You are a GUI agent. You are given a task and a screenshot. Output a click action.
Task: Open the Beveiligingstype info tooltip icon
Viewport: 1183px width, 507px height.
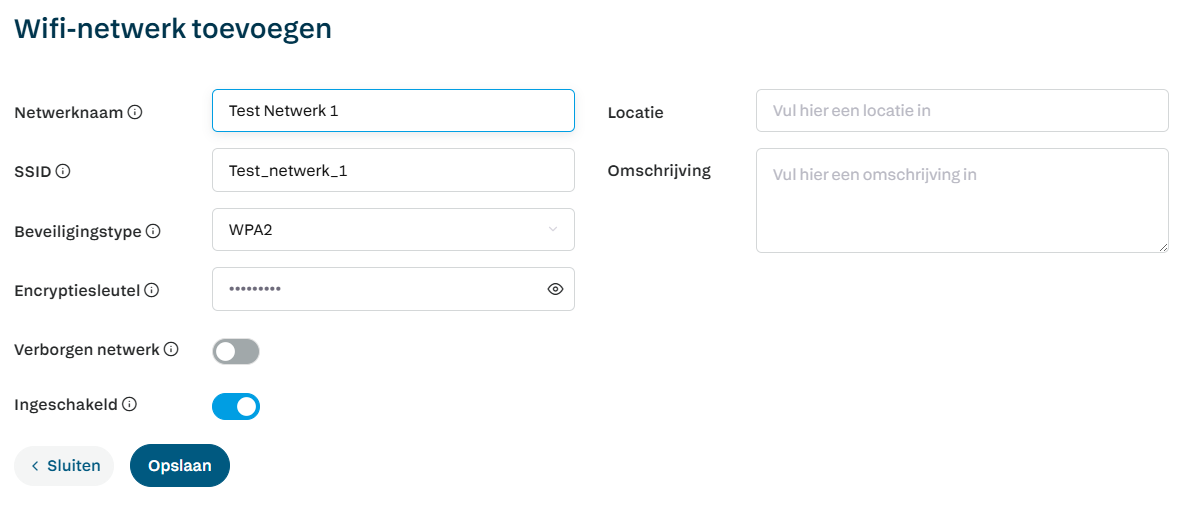(153, 231)
